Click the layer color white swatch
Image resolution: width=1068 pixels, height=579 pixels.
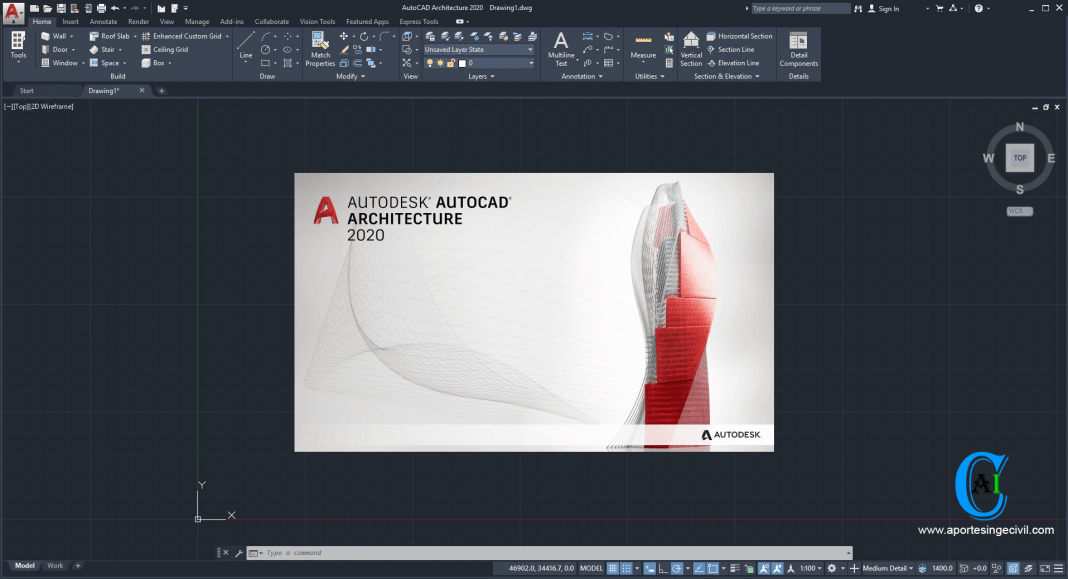(x=462, y=63)
